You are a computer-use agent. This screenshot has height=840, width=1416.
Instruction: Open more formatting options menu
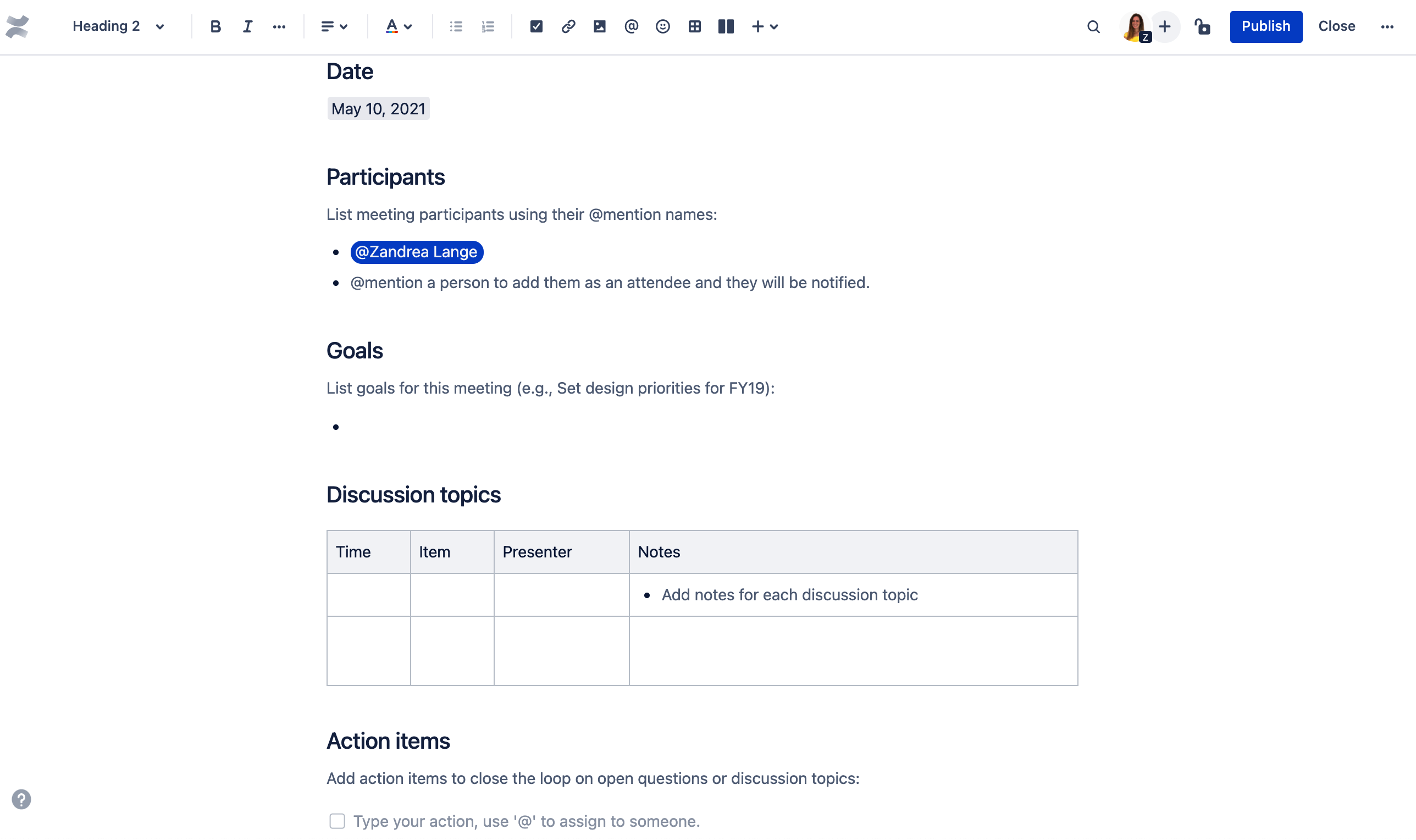(x=280, y=26)
